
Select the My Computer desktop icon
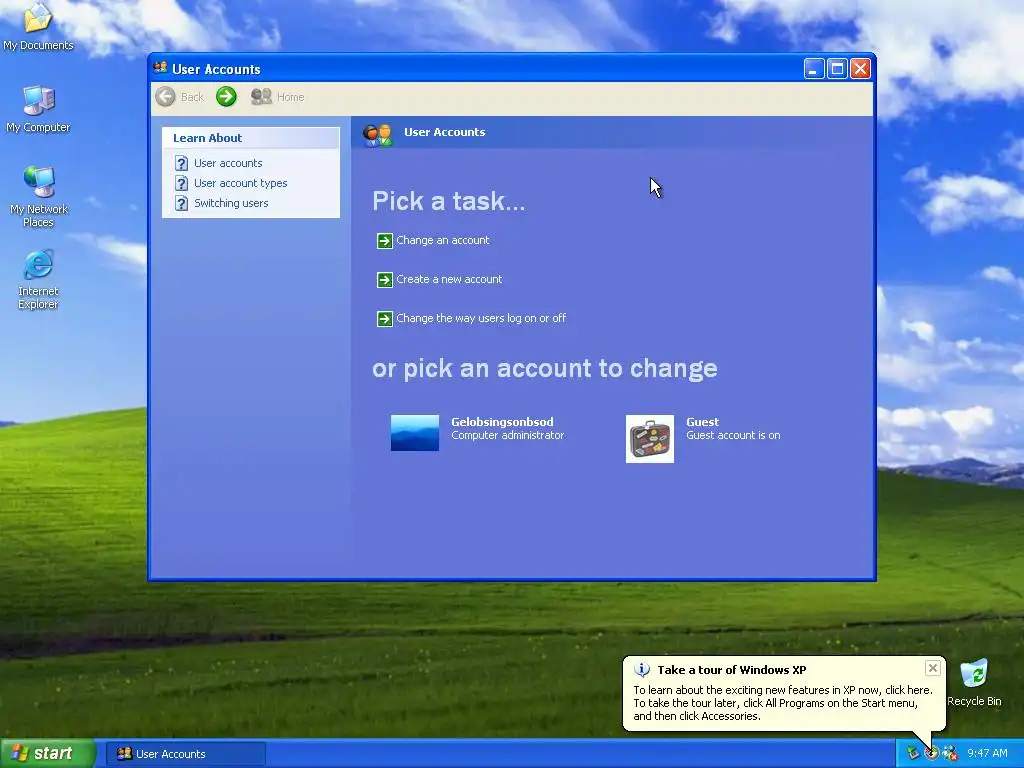pyautogui.click(x=38, y=109)
